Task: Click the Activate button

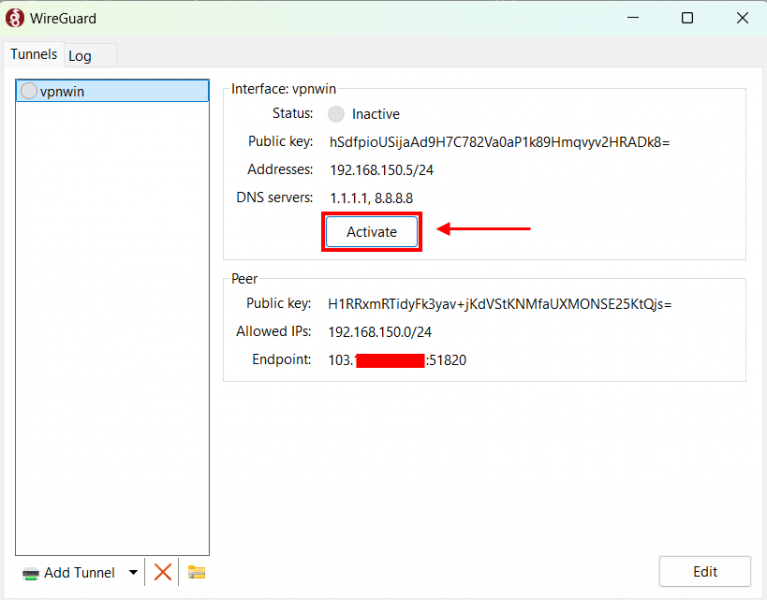Action: point(372,232)
